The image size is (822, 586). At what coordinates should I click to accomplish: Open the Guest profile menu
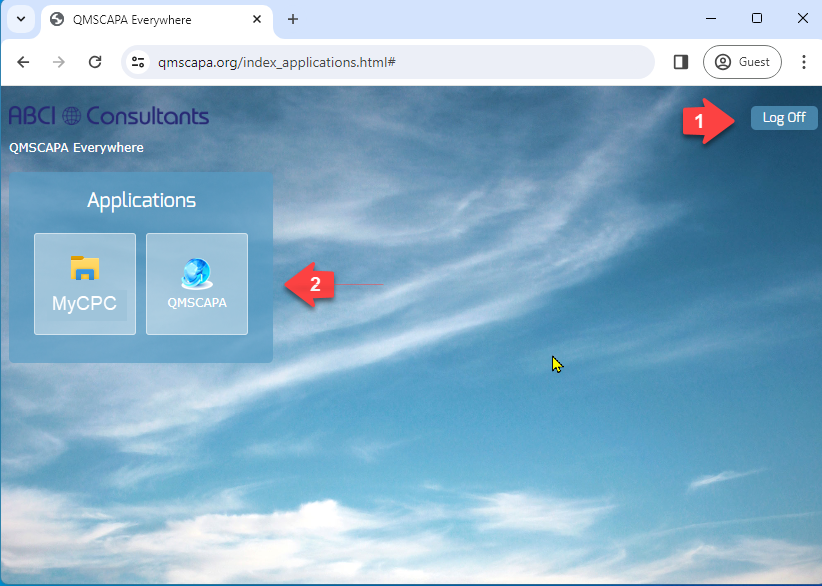coord(742,62)
